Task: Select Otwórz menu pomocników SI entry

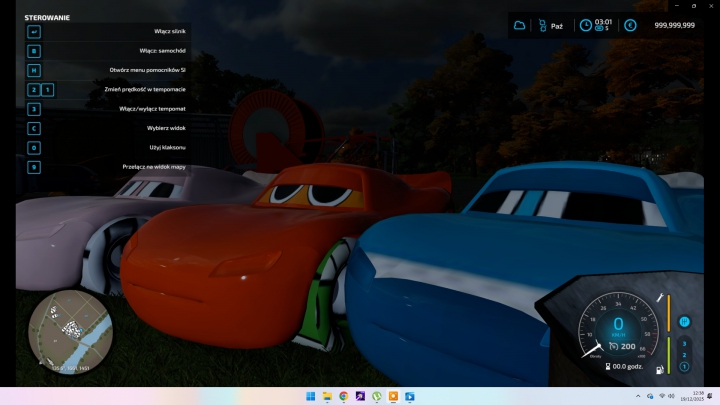Action: pos(148,70)
